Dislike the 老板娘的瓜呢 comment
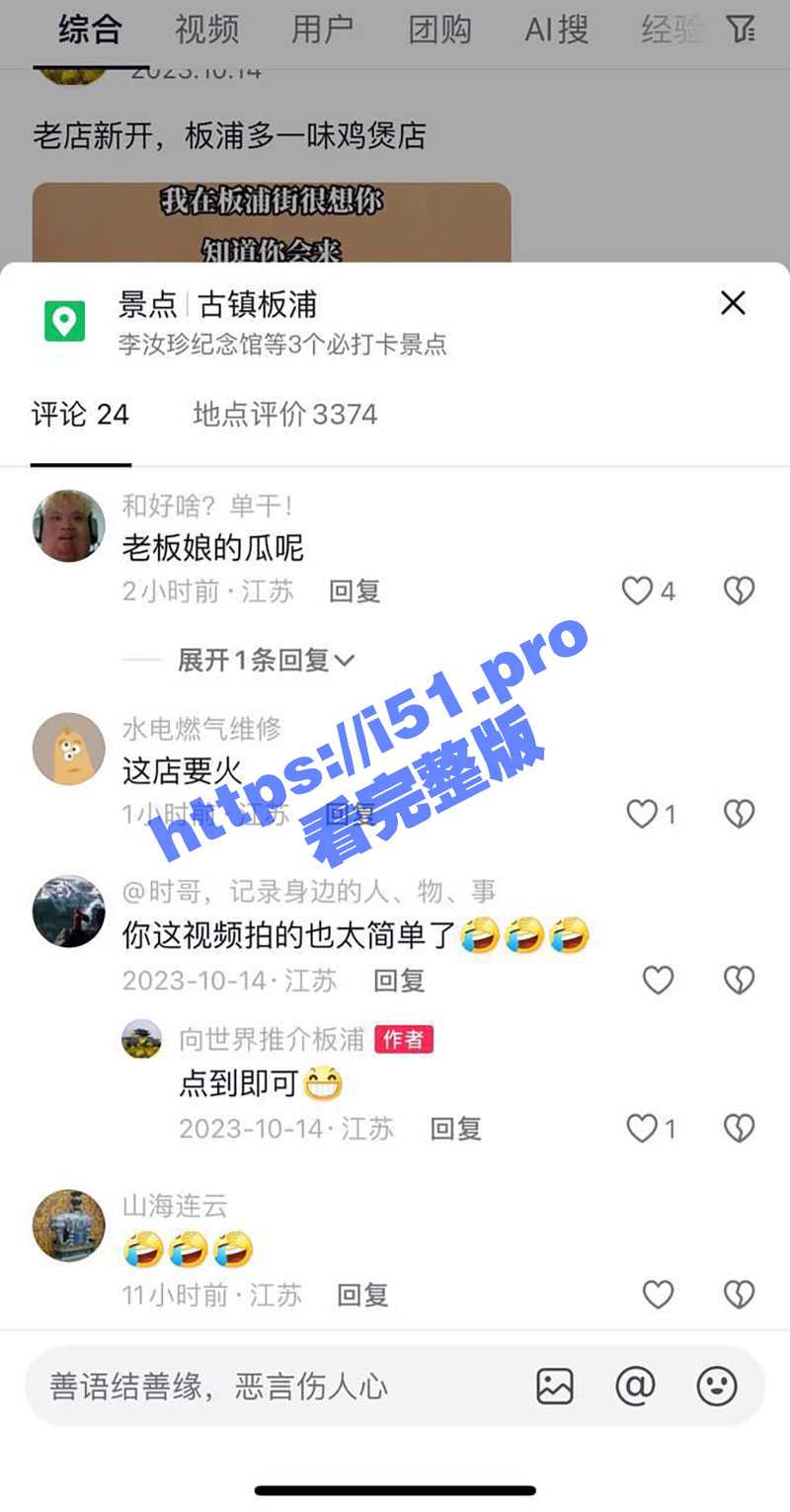Image resolution: width=790 pixels, height=1512 pixels. 739,592
